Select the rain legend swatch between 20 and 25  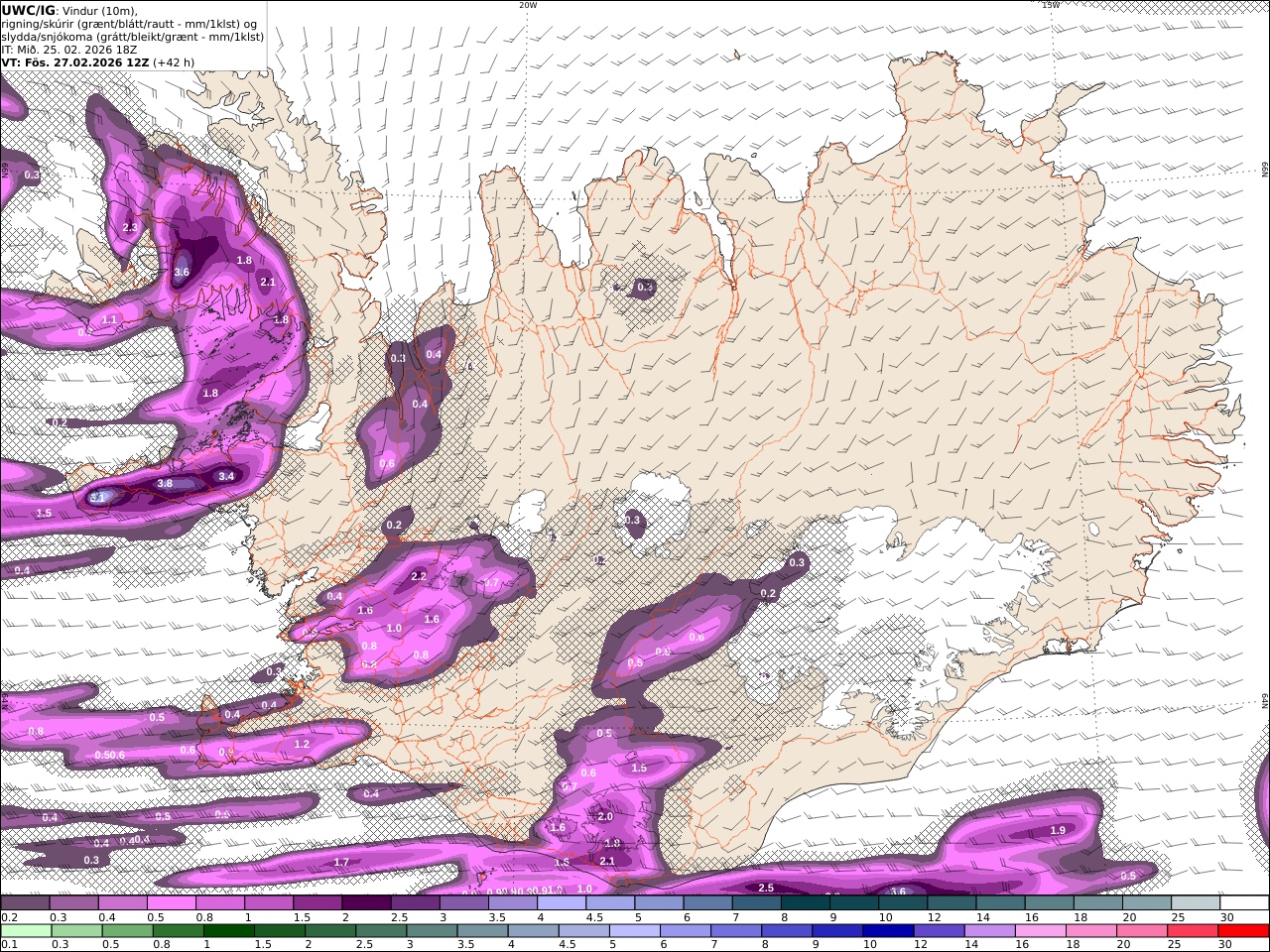(1141, 931)
